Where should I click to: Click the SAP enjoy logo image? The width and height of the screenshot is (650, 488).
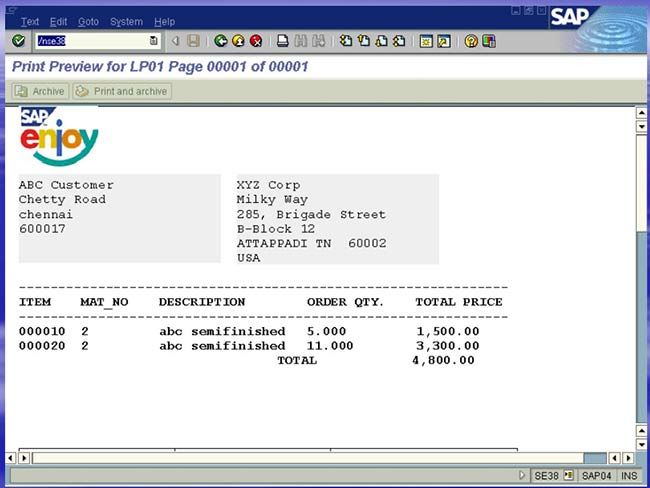point(59,137)
